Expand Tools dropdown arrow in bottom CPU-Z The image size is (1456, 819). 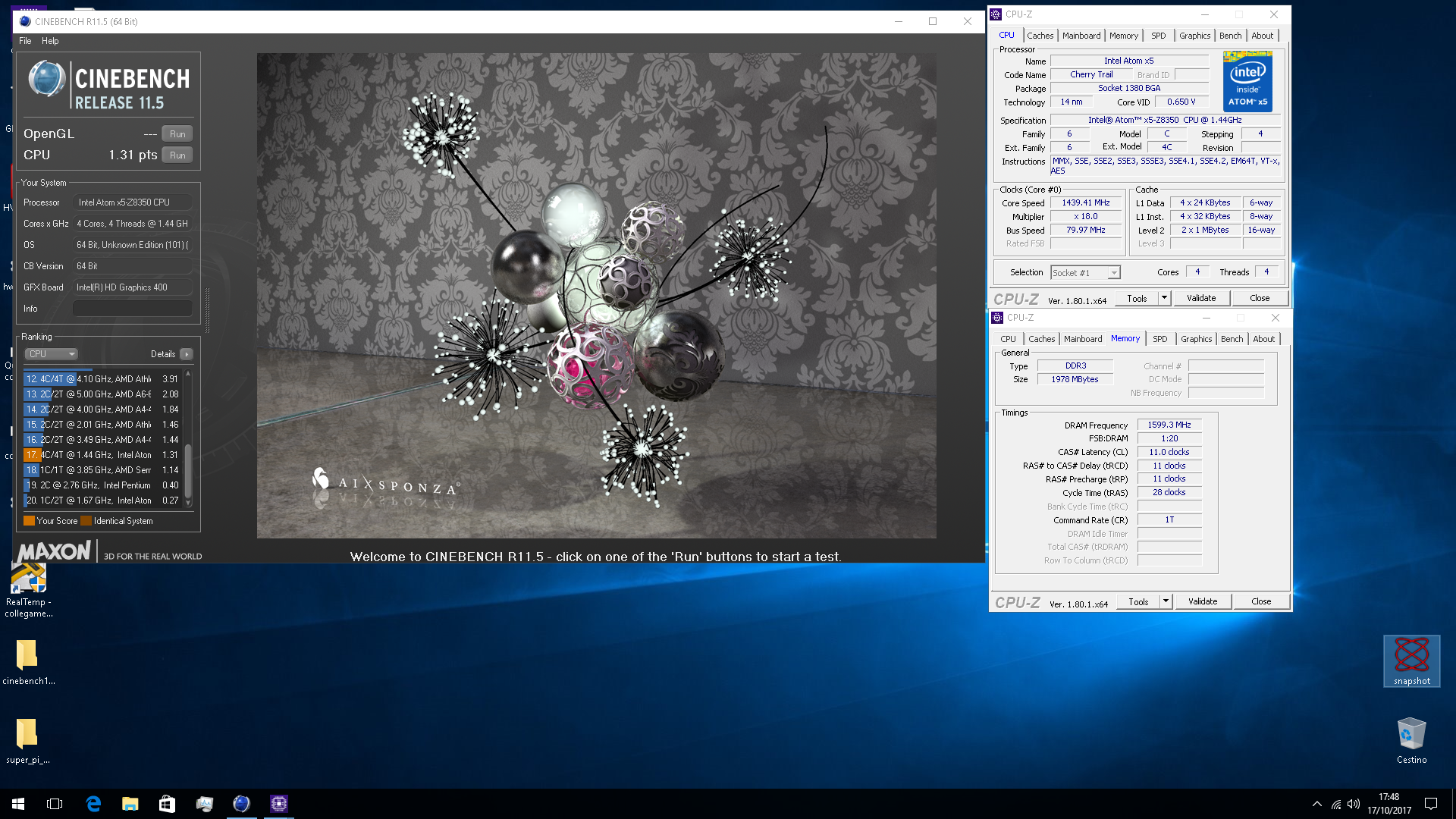pos(1166,602)
